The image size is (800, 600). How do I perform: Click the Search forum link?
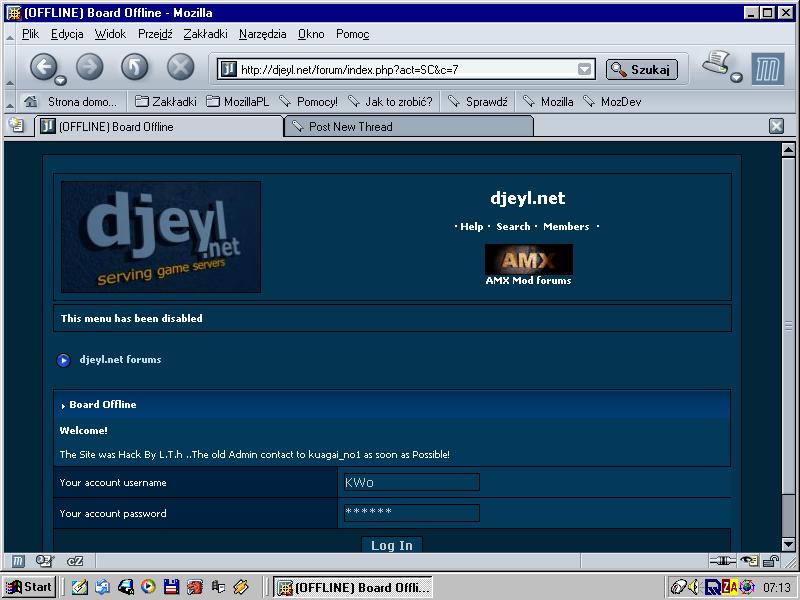click(513, 227)
